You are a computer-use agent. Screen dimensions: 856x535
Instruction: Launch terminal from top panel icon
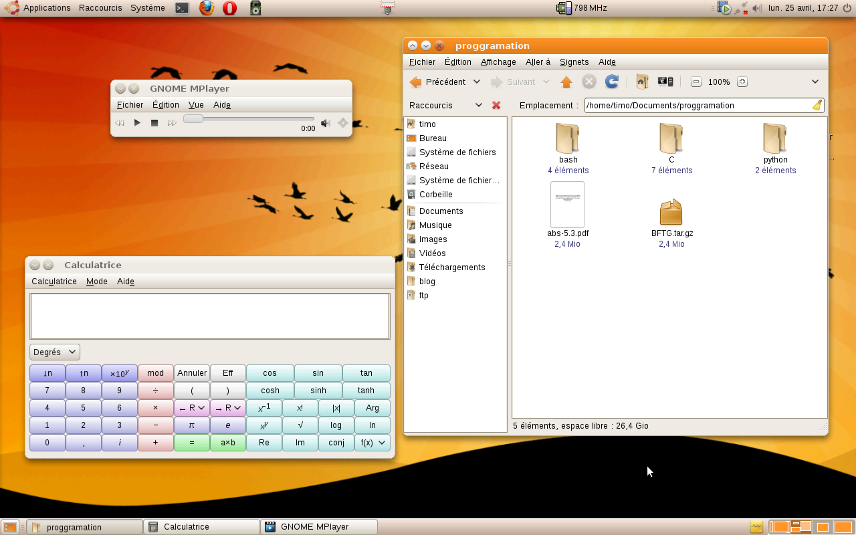pyautogui.click(x=182, y=8)
